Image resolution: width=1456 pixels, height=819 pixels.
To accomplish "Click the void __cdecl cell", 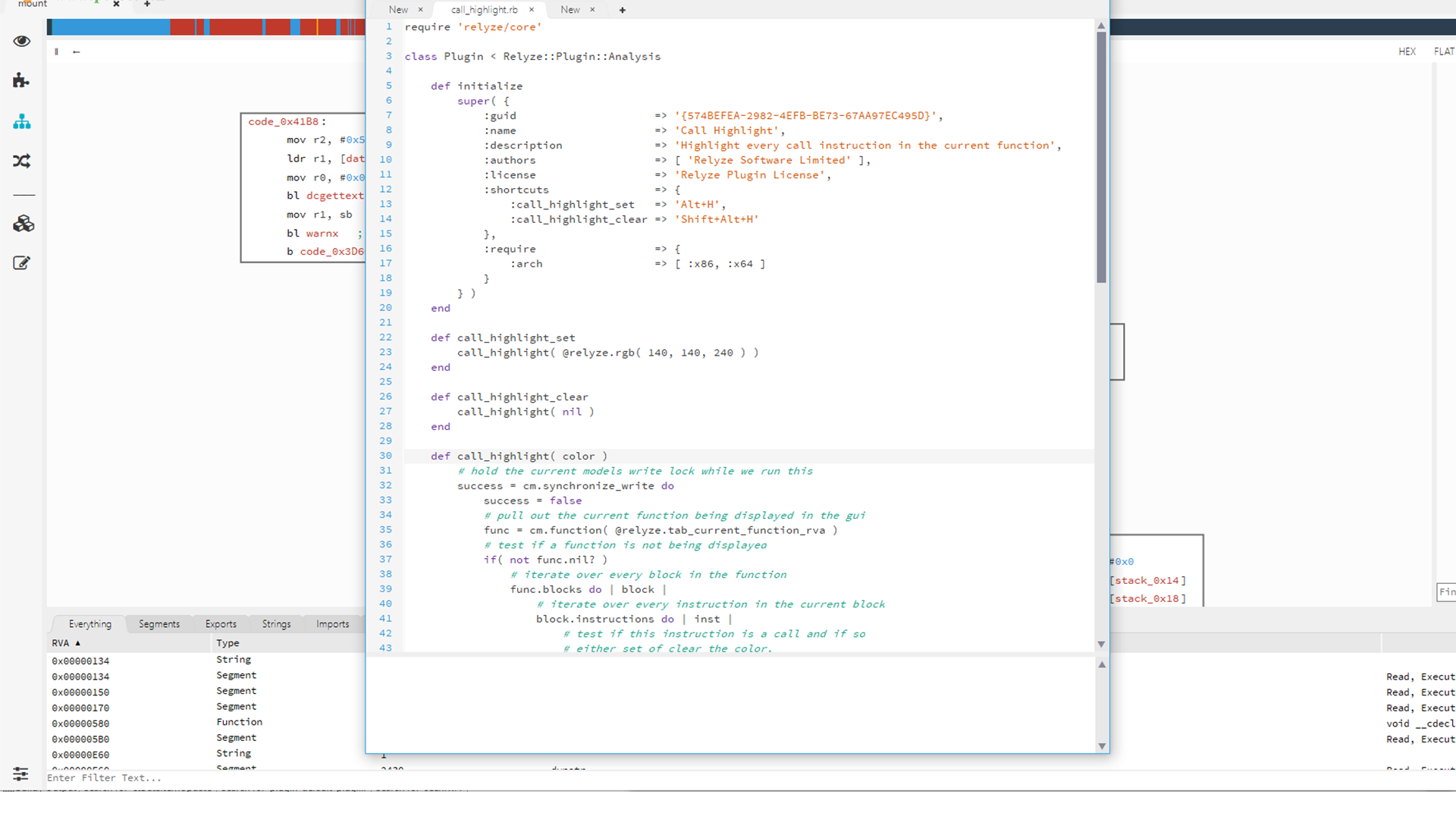I will point(1420,723).
